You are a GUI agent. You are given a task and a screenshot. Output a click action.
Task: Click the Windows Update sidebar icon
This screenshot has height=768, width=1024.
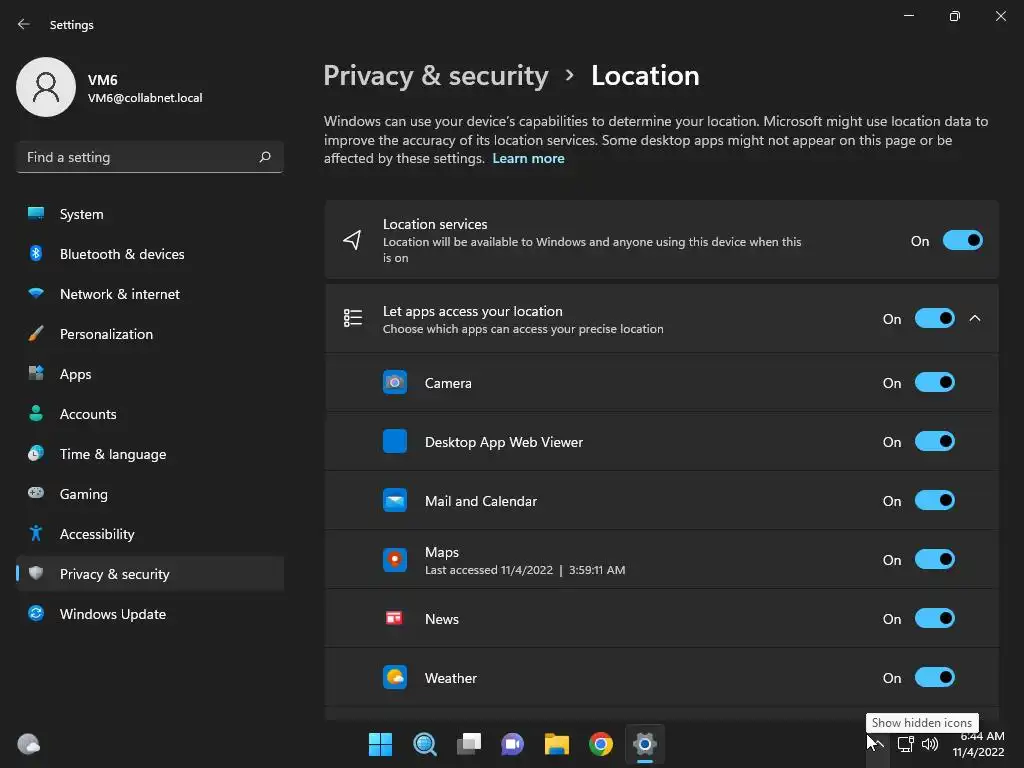(36, 614)
